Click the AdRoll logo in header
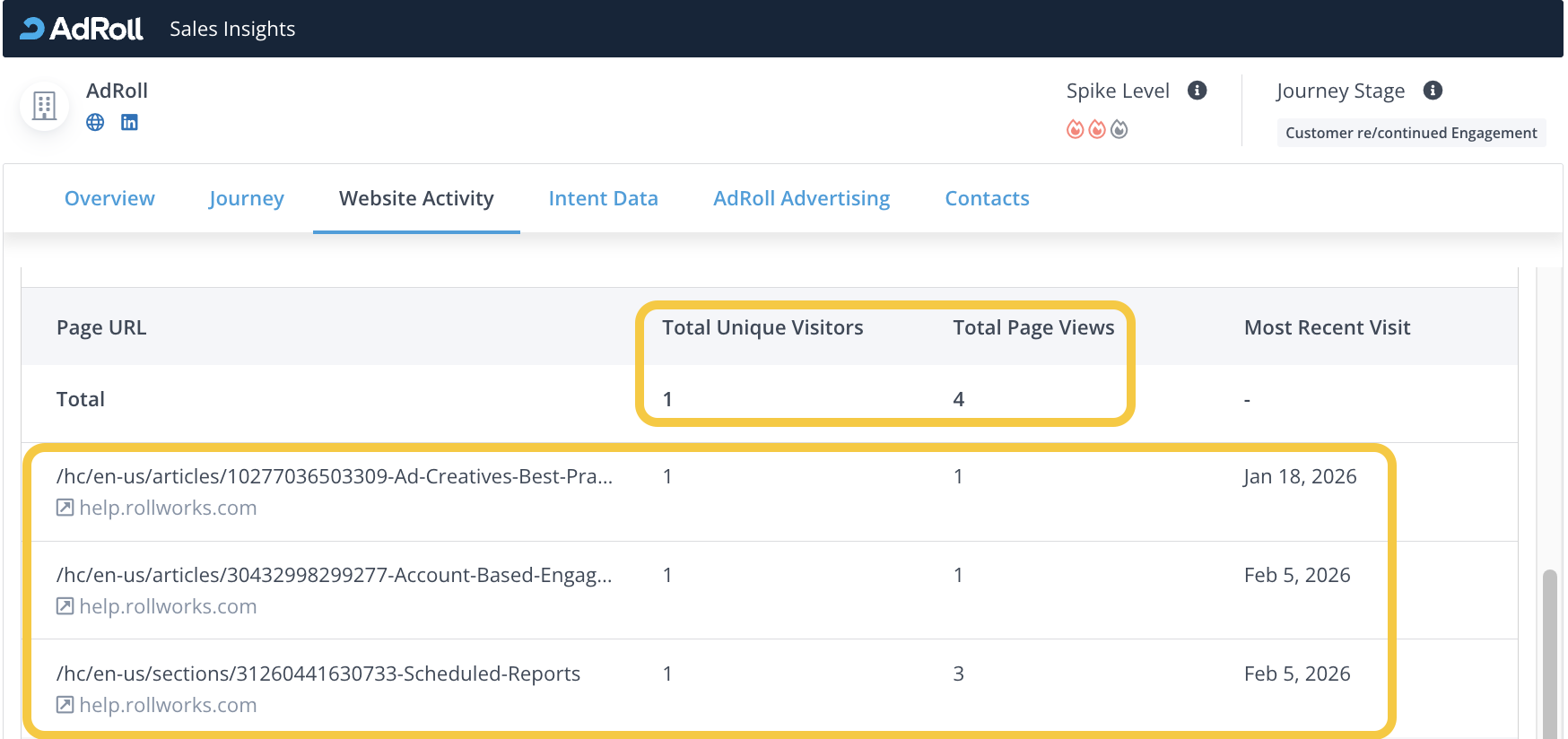Image resolution: width=1568 pixels, height=739 pixels. [x=82, y=29]
